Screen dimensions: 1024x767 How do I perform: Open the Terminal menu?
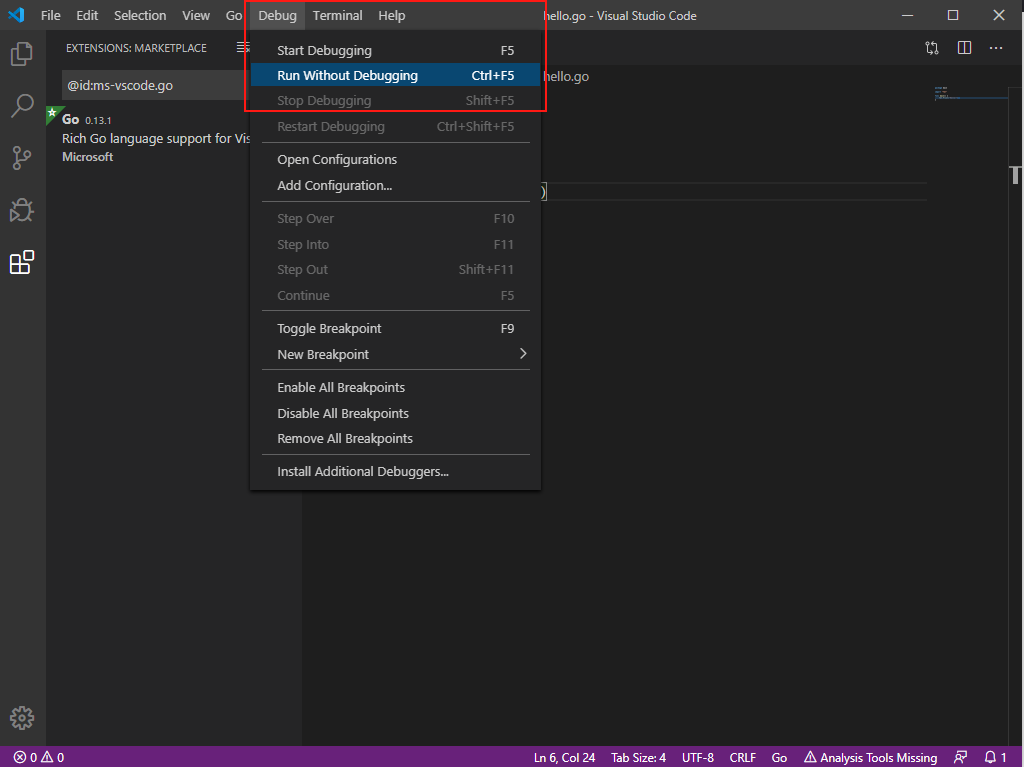(x=337, y=15)
